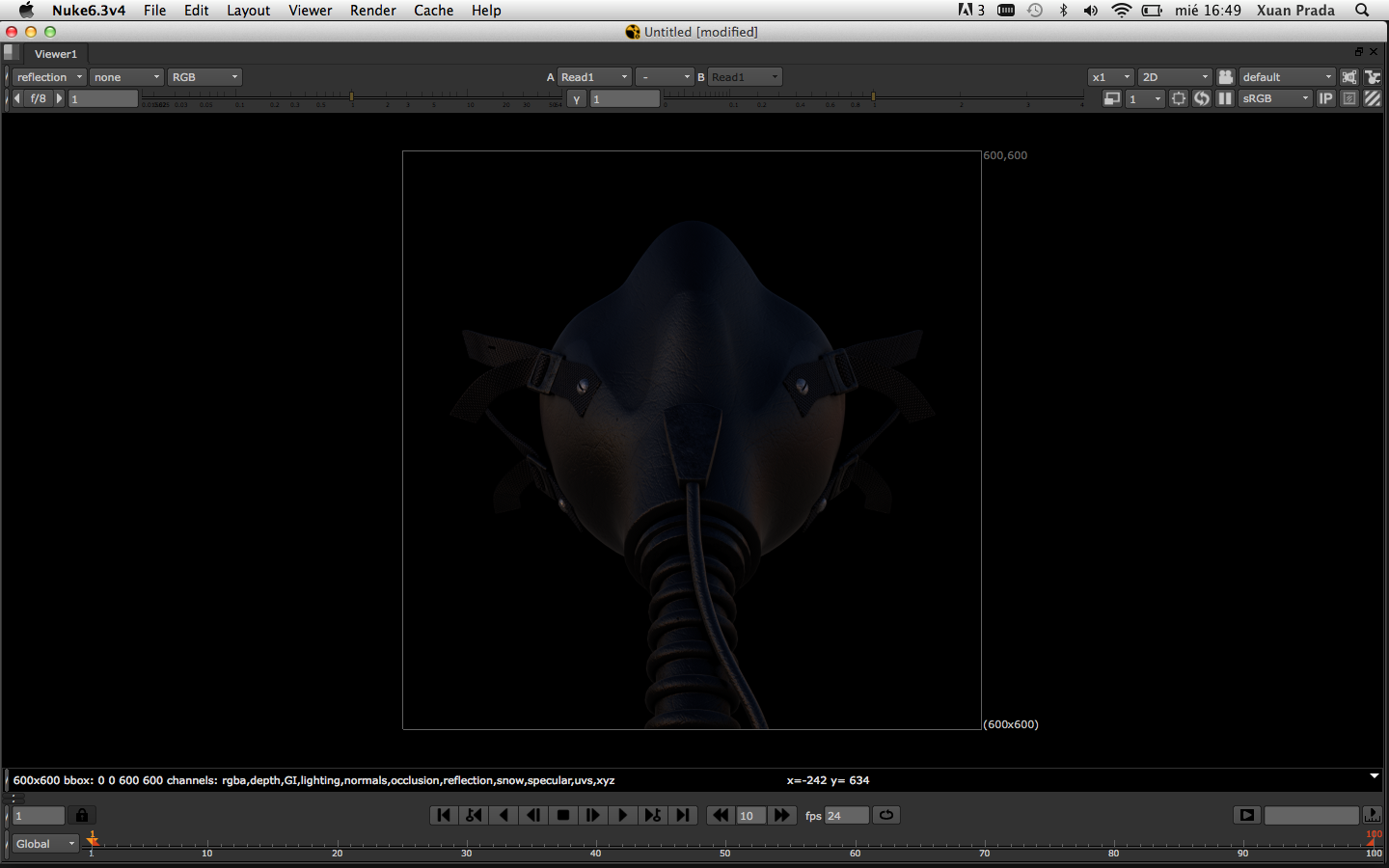Click the gain slider handle
1389x868 pixels.
[351, 97]
